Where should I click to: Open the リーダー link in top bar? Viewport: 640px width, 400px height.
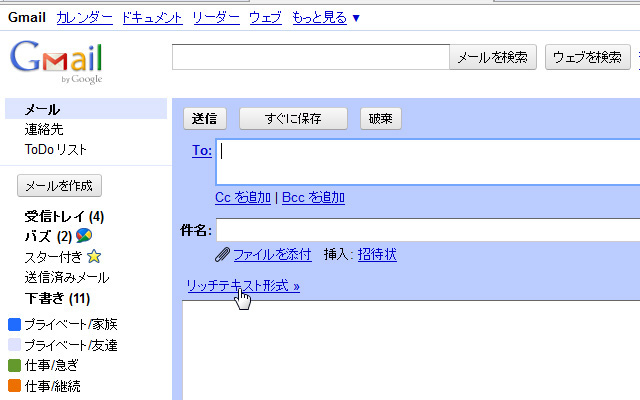pyautogui.click(x=216, y=18)
